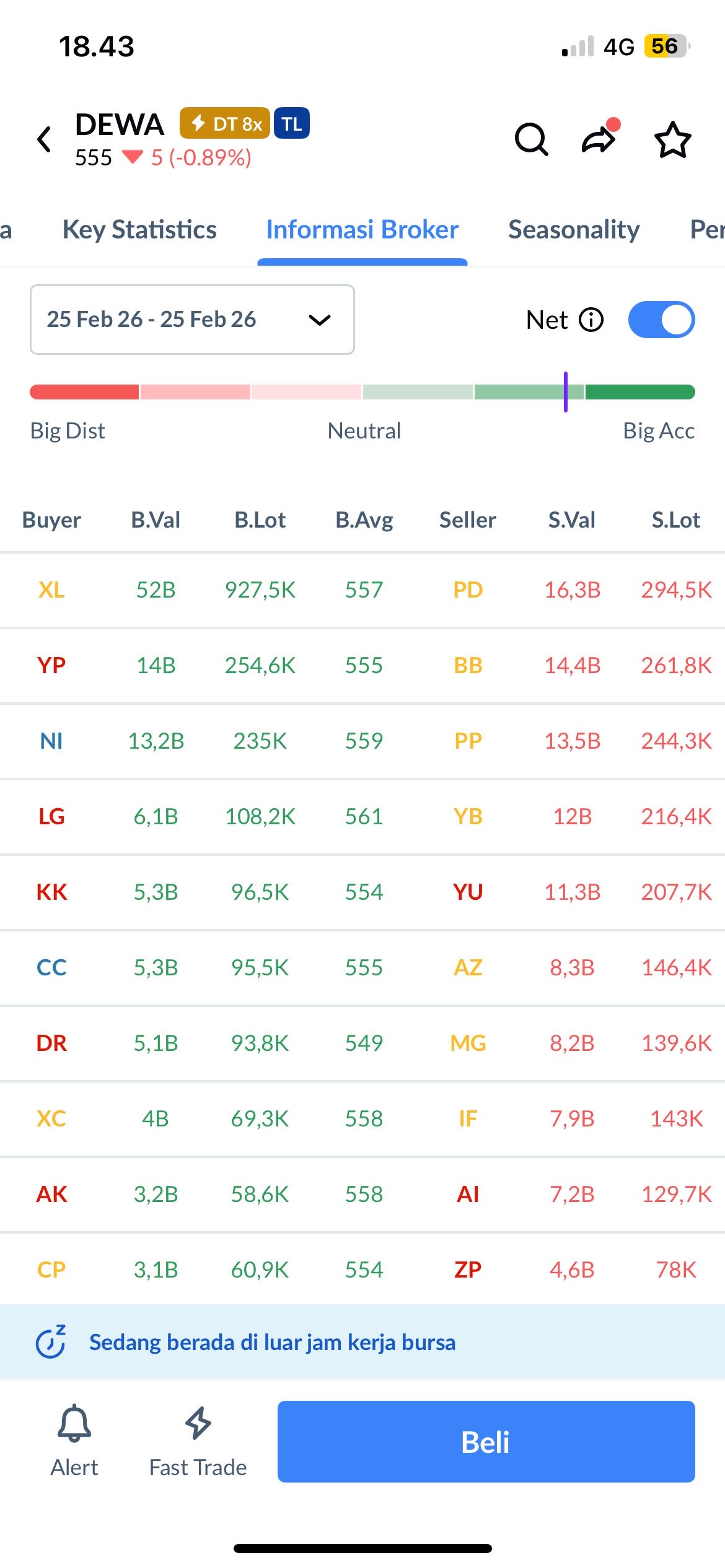Select the Informasi Broker tab
725x1568 pixels.
[x=362, y=230]
